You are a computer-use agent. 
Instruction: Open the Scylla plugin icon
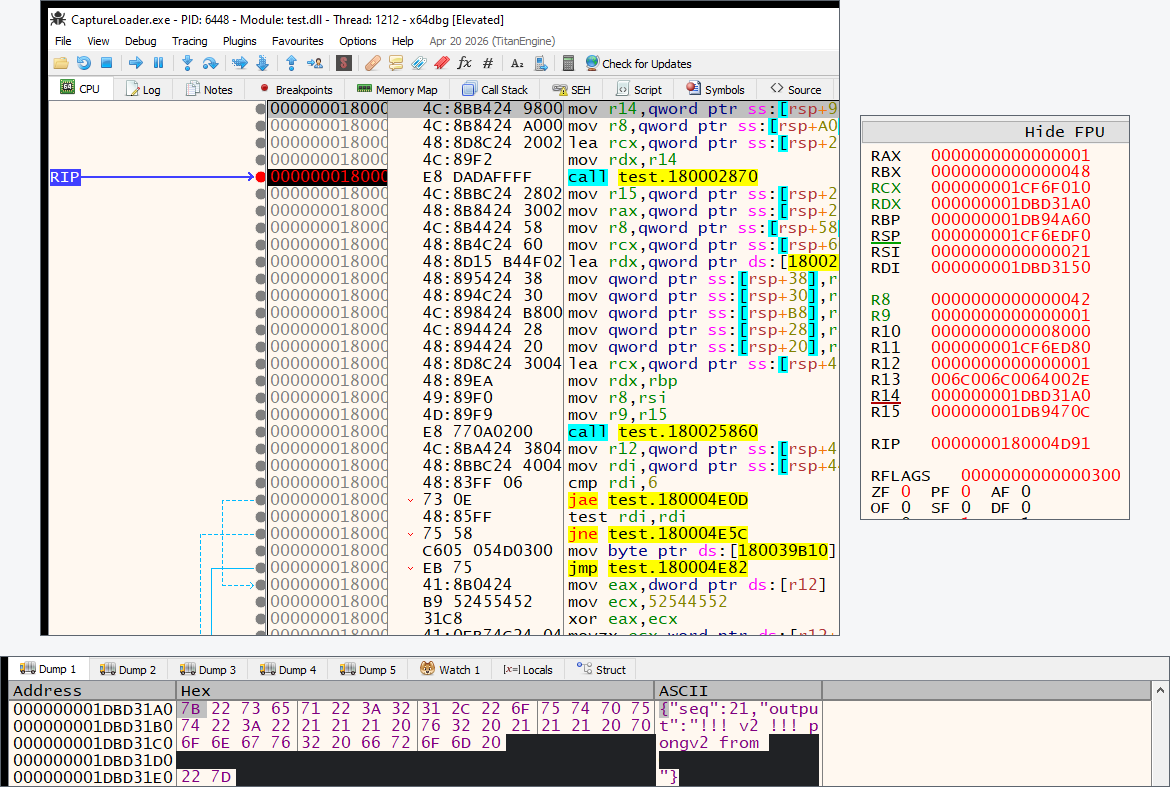(344, 63)
